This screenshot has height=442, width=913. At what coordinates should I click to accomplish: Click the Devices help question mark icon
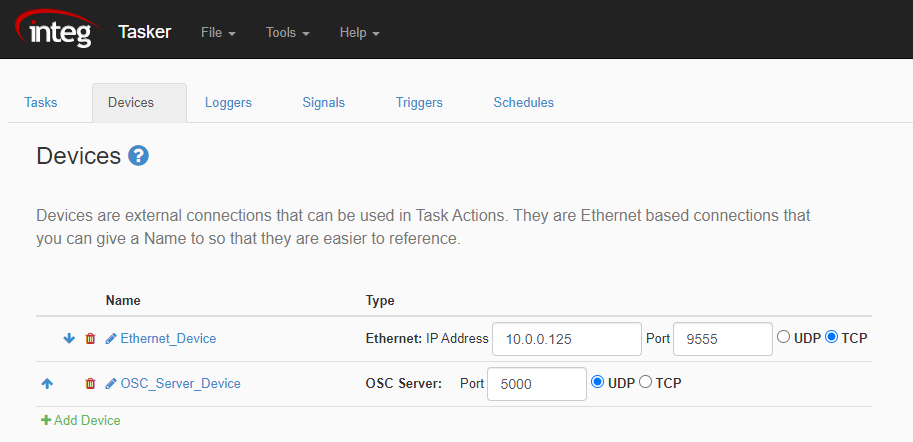139,156
